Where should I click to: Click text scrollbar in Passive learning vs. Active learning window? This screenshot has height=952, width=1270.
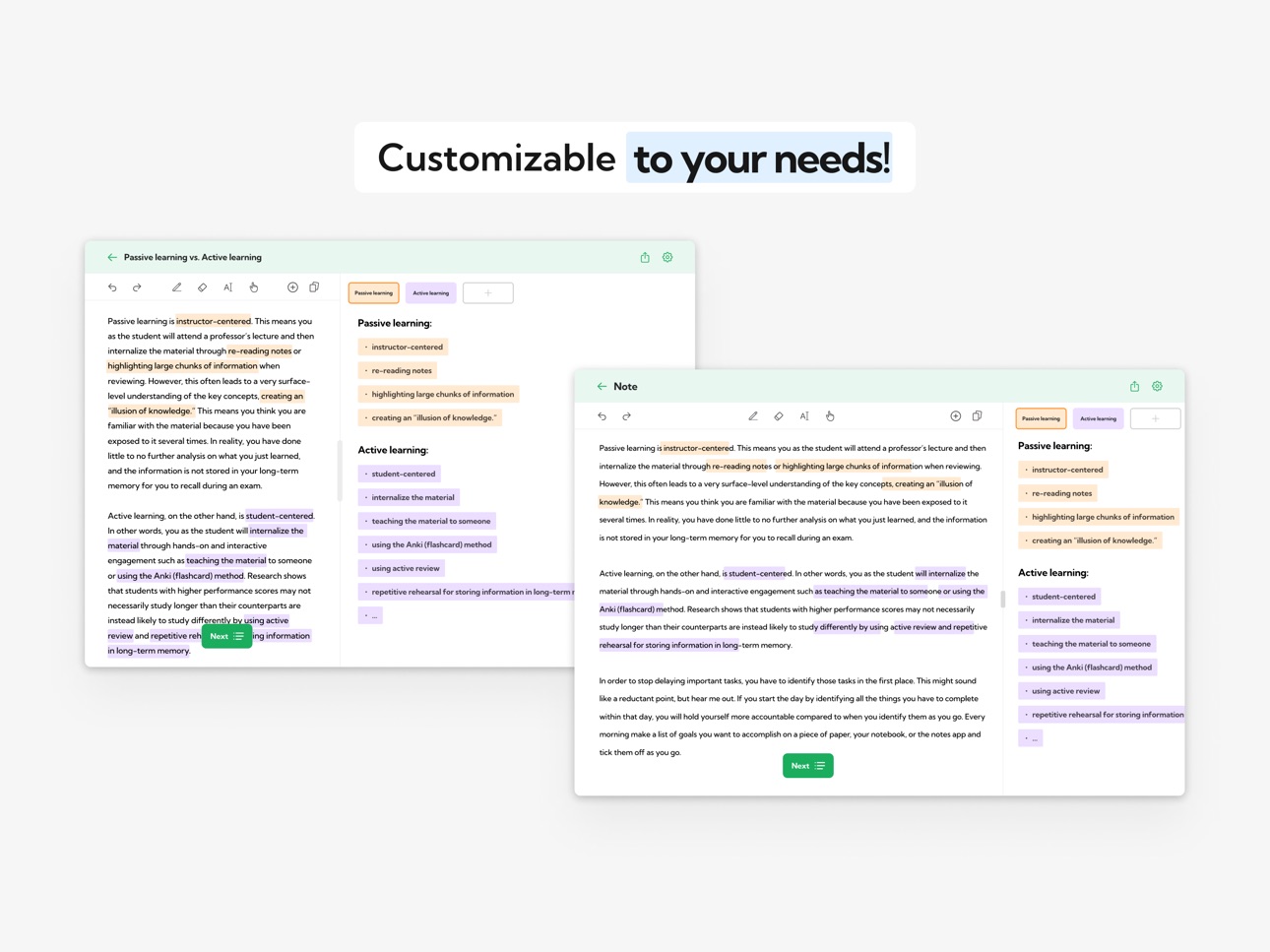point(340,471)
